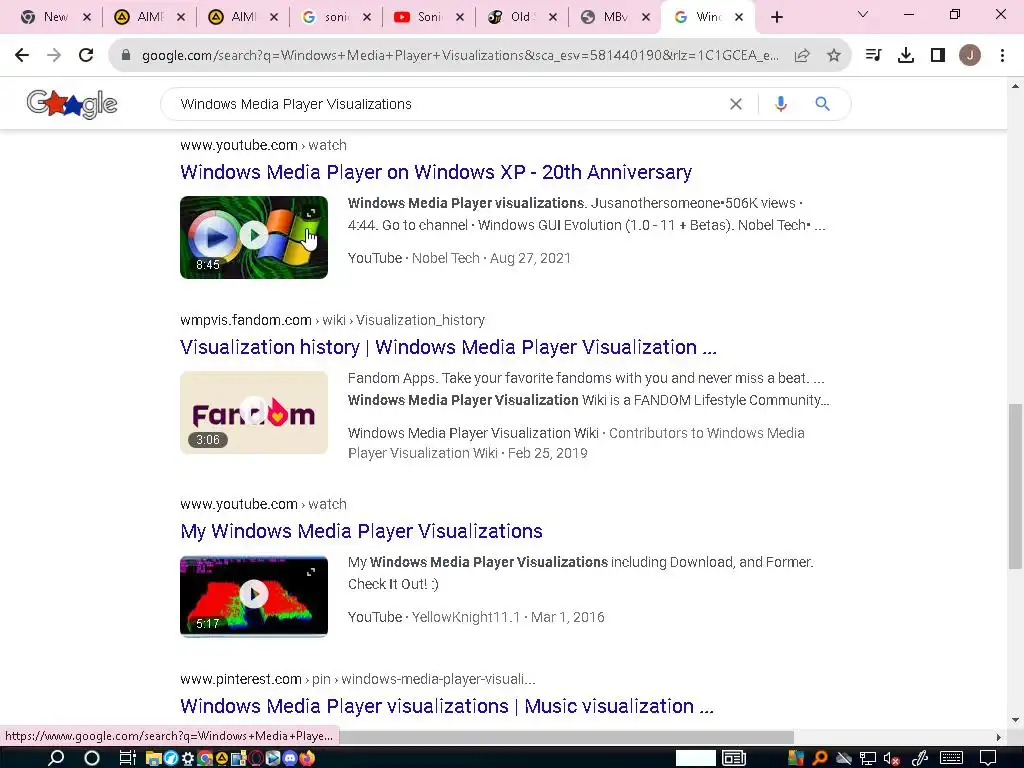This screenshot has width=1024, height=768.
Task: Start voice search with microphone
Action: pos(780,104)
